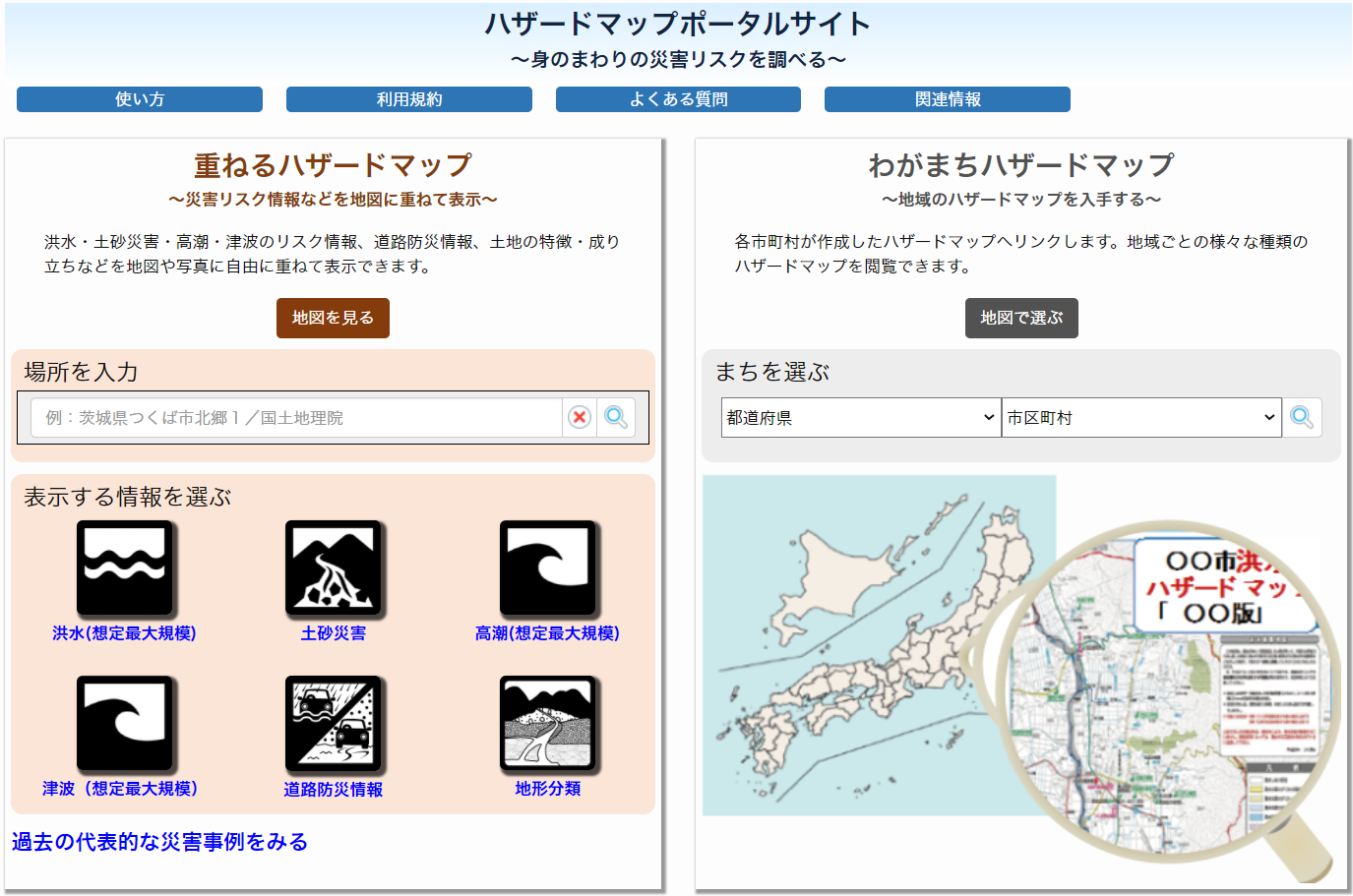Open the road disaster prevention (道路防災情報) icon

pos(334,724)
